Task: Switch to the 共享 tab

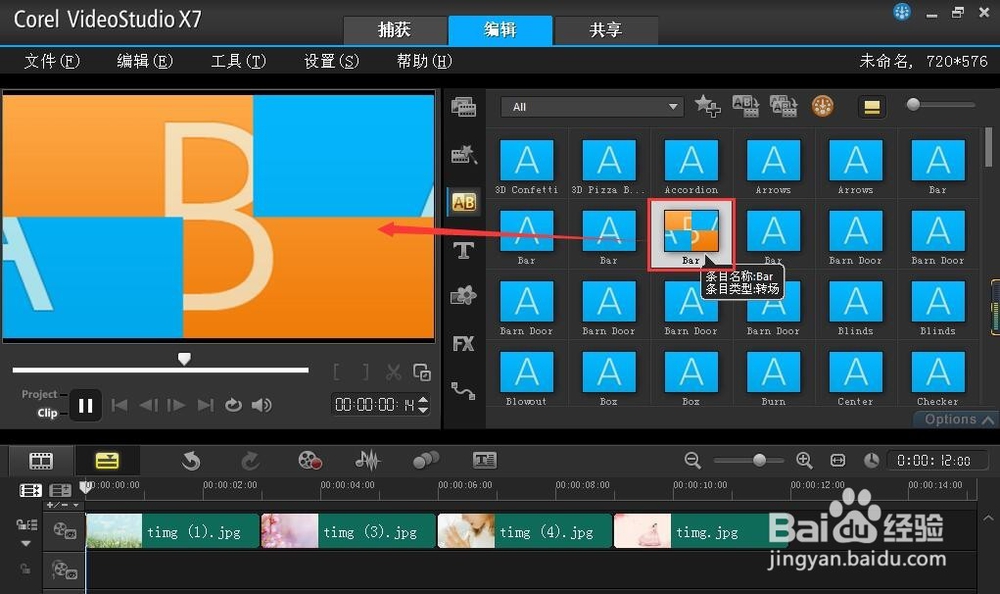Action: click(606, 30)
